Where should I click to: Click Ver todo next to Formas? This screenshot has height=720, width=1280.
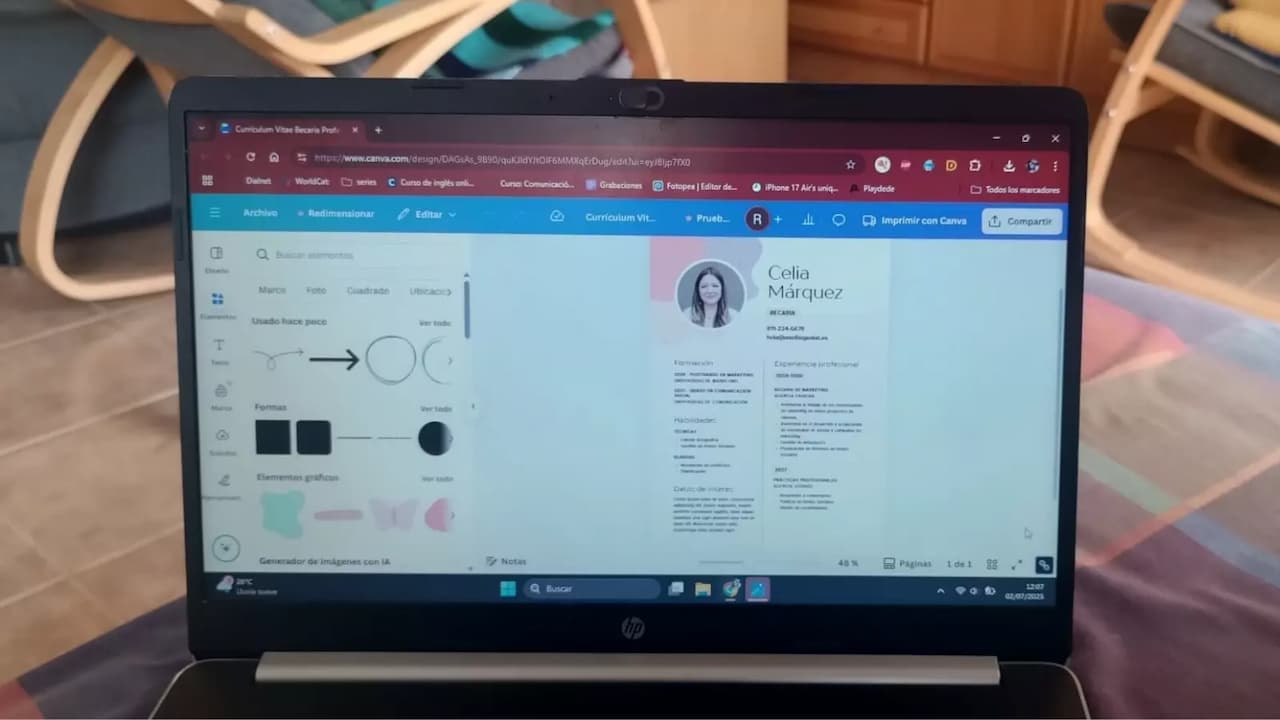coord(435,409)
